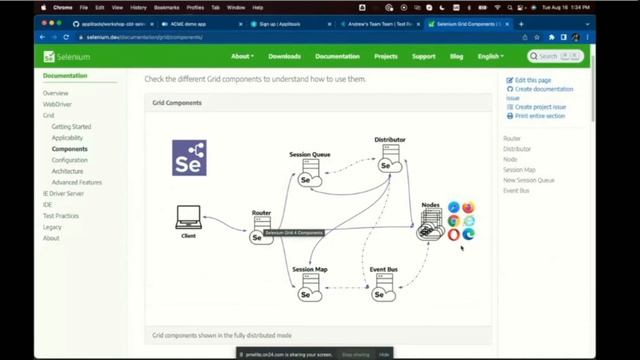The image size is (640, 360).
Task: Click the Session Queue server icon
Action: tap(309, 173)
